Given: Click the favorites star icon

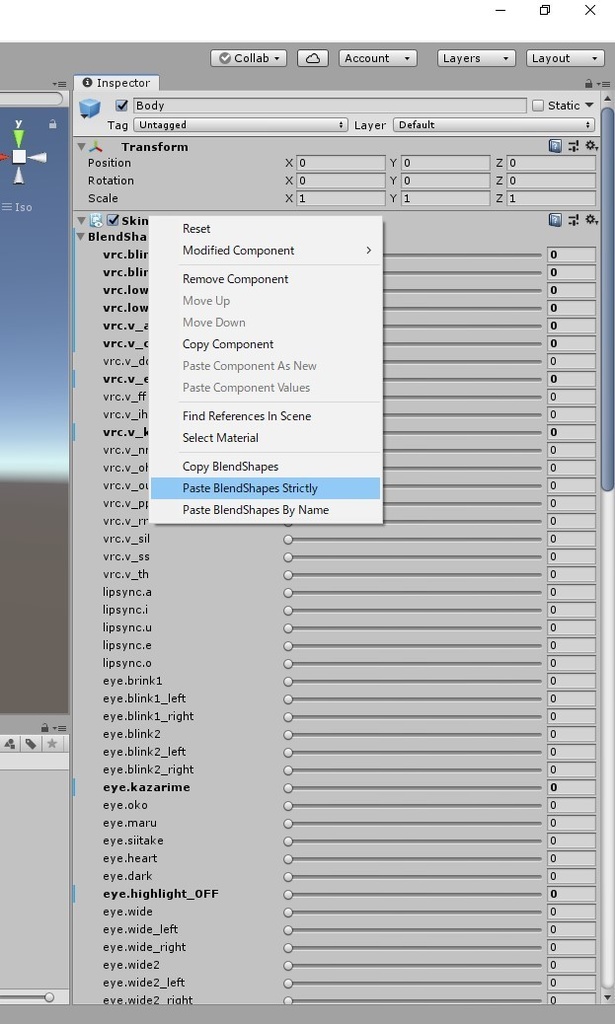Looking at the screenshot, I should [x=52, y=744].
